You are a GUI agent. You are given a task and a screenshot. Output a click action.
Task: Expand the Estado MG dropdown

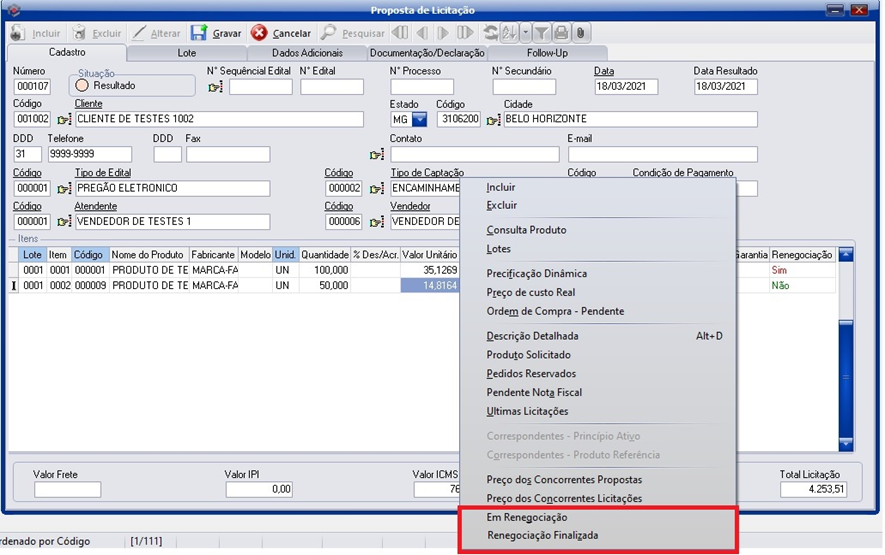coord(419,120)
